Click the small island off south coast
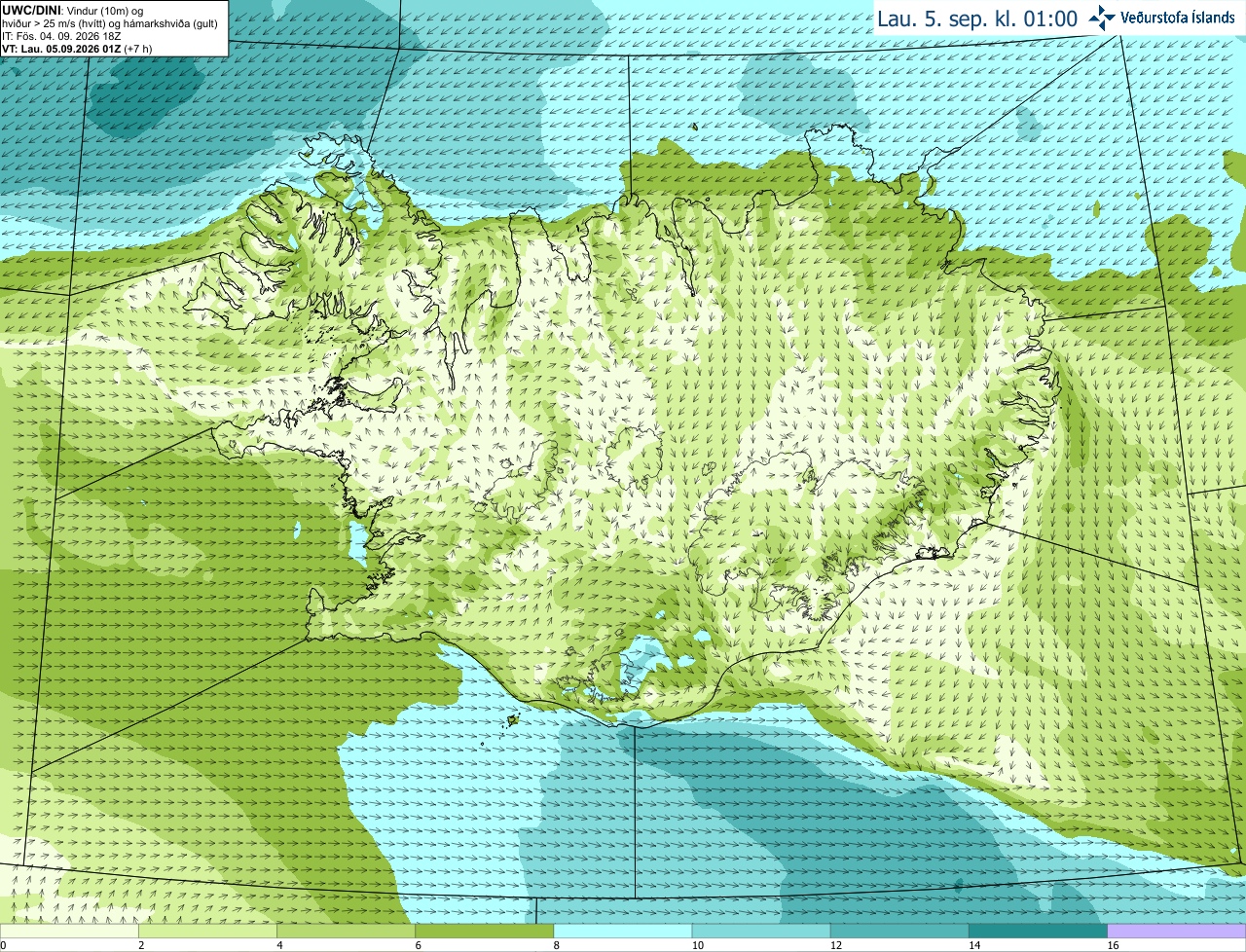The height and width of the screenshot is (952, 1246). pyautogui.click(x=513, y=720)
